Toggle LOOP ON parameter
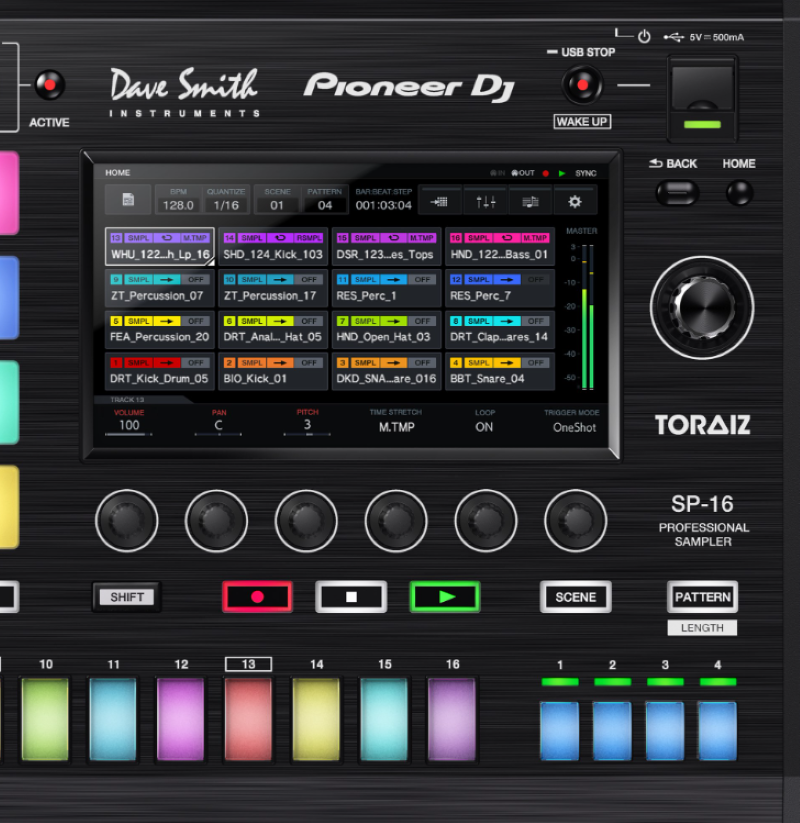 point(484,421)
